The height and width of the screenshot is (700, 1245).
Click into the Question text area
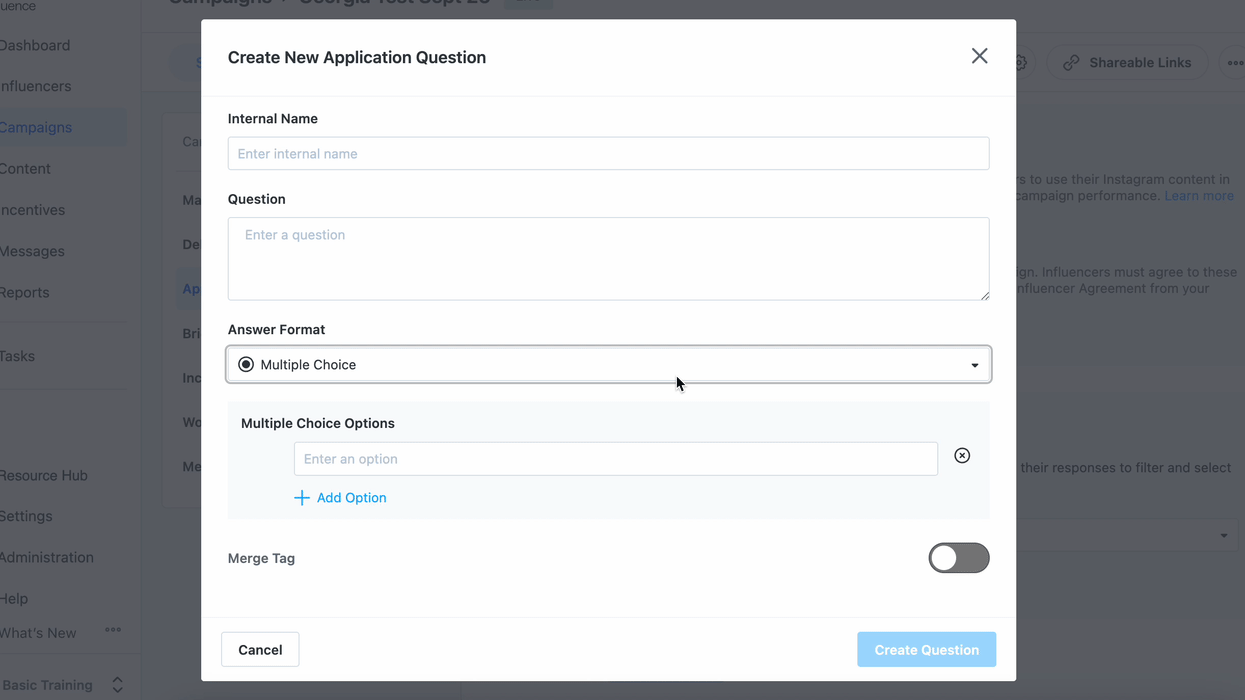tap(608, 259)
